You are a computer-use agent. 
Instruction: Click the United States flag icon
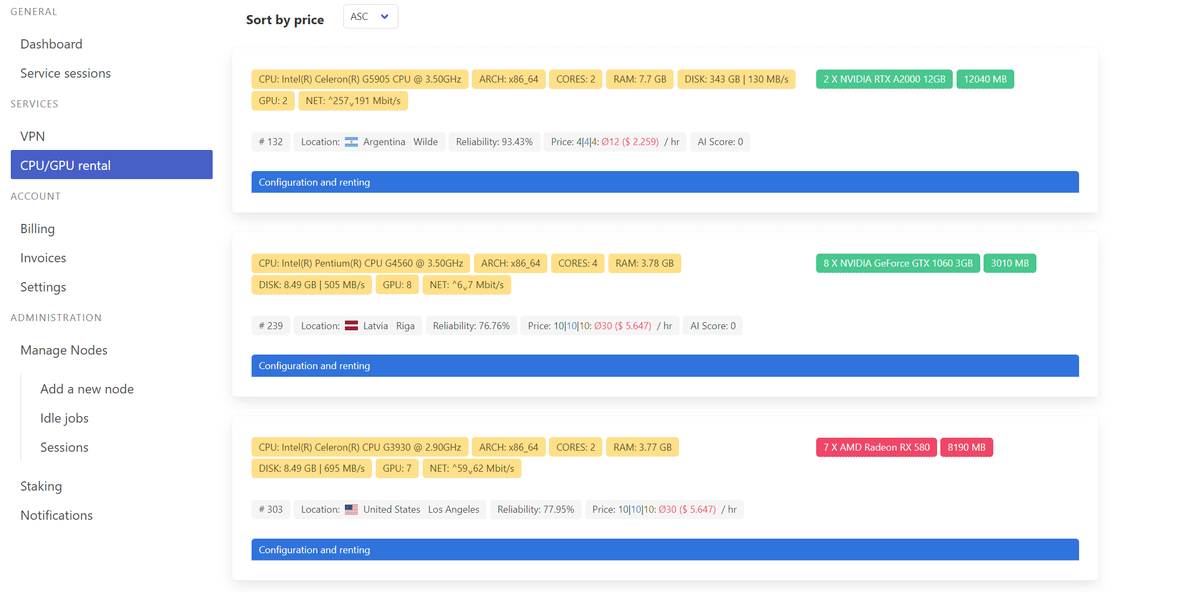351,510
